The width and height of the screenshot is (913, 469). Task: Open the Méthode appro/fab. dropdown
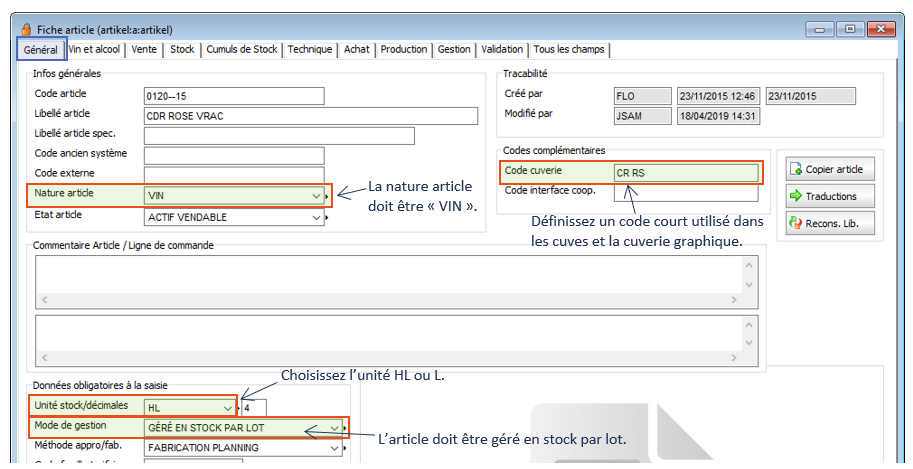334,448
